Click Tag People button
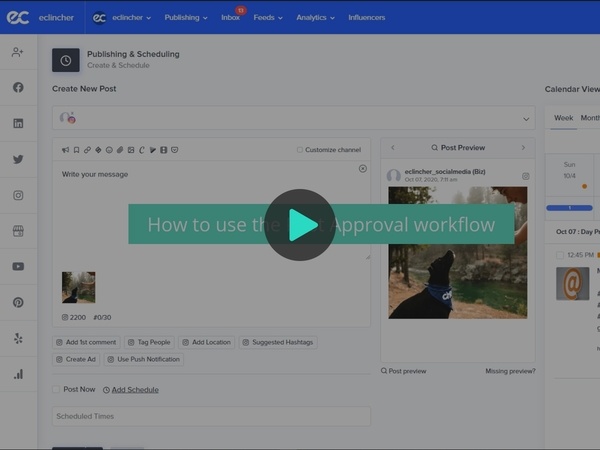 [149, 342]
